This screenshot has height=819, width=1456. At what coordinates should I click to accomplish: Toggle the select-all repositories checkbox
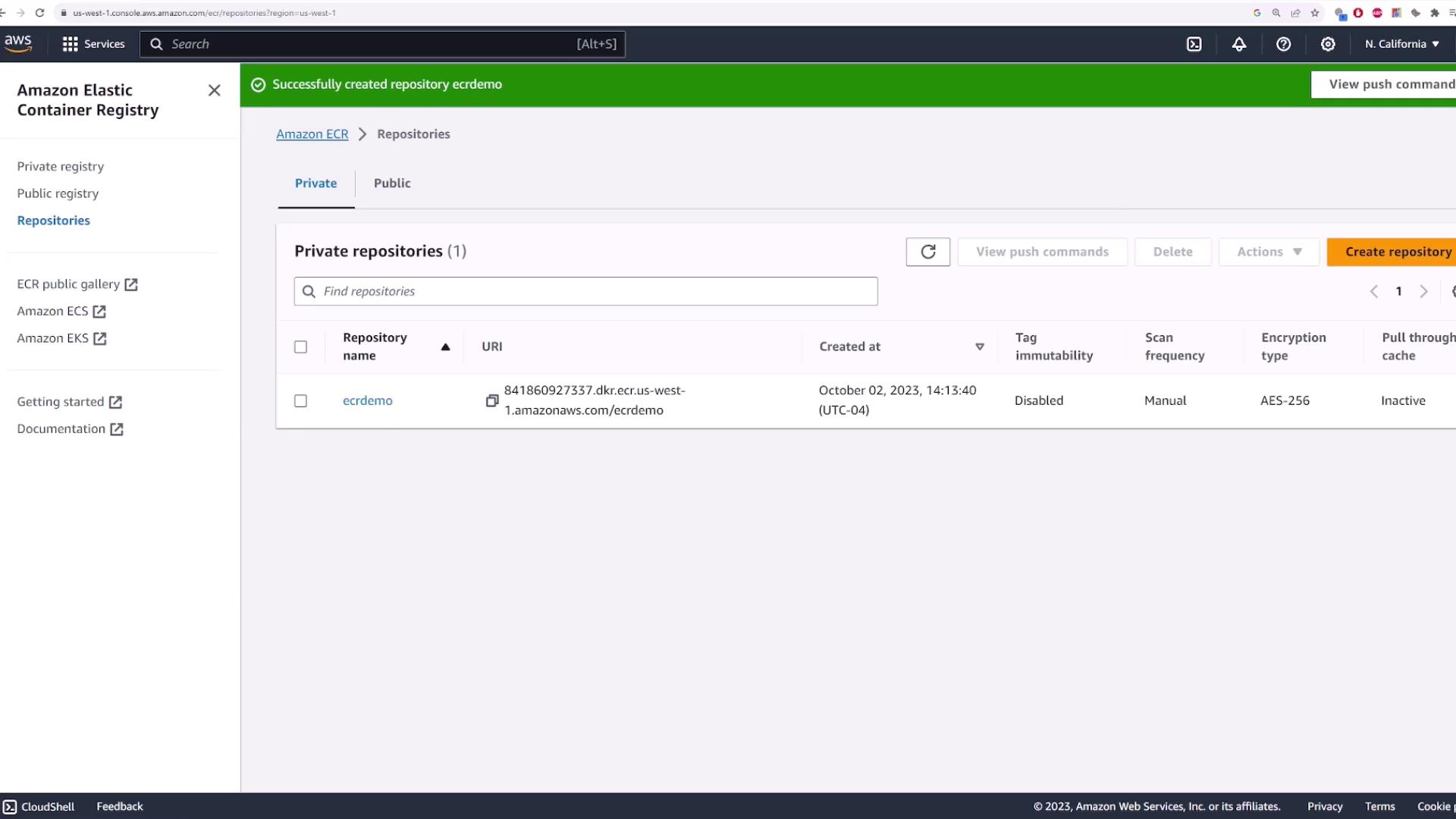pyautogui.click(x=301, y=347)
